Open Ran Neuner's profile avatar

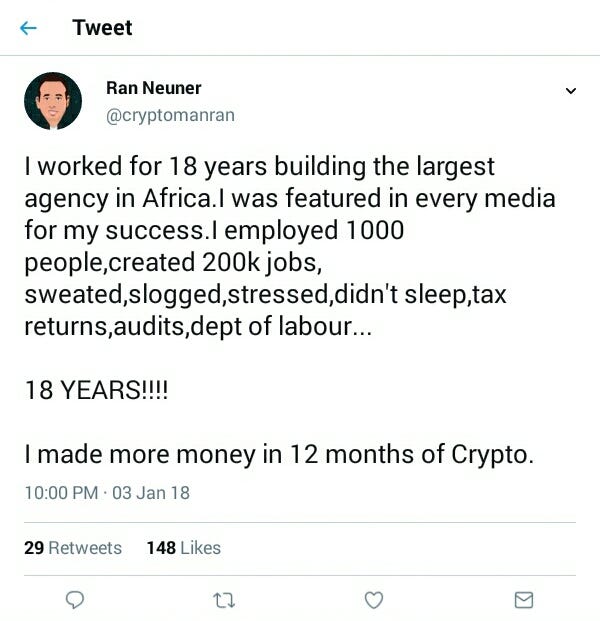pos(53,101)
